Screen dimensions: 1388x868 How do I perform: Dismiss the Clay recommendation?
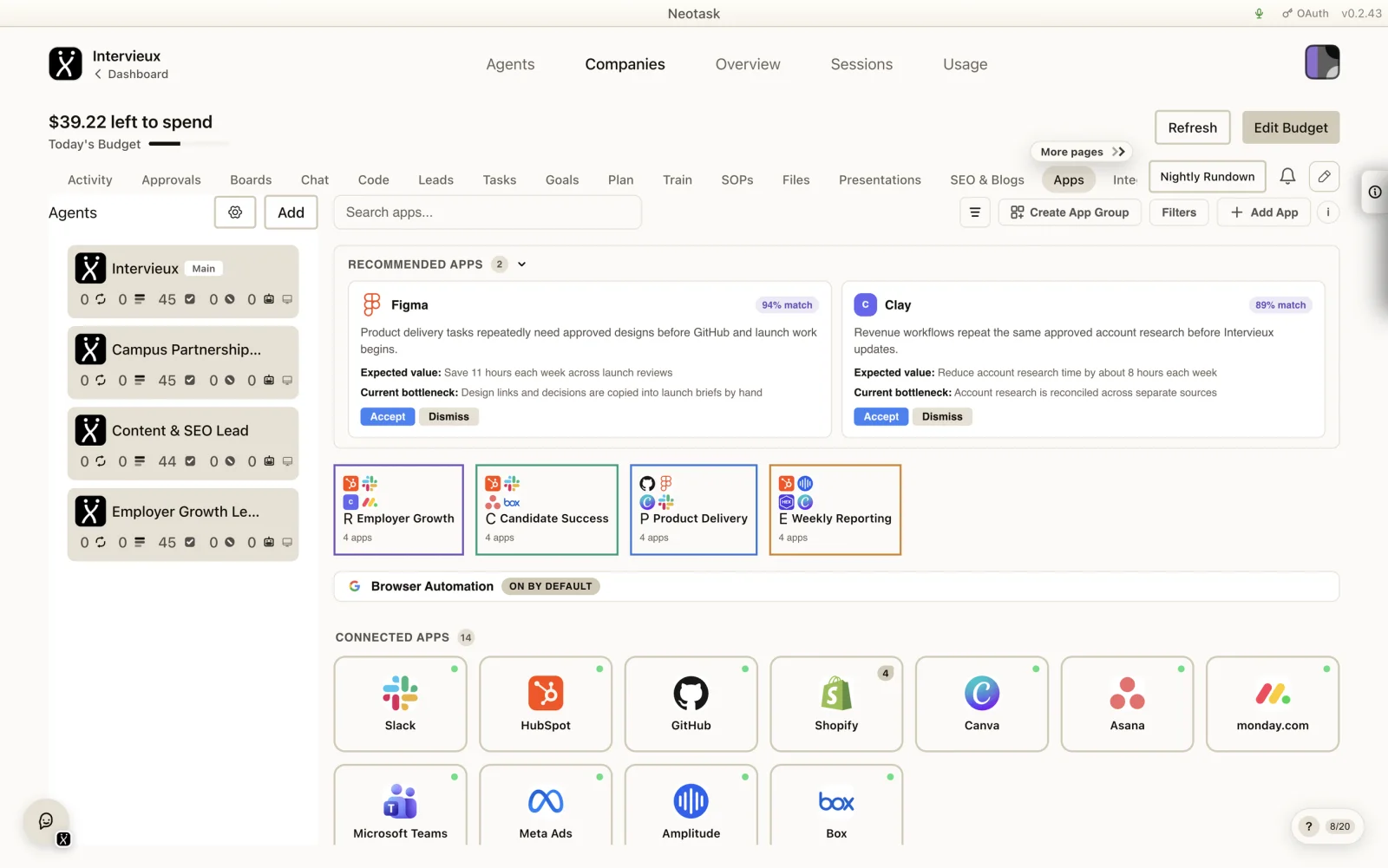click(x=942, y=417)
